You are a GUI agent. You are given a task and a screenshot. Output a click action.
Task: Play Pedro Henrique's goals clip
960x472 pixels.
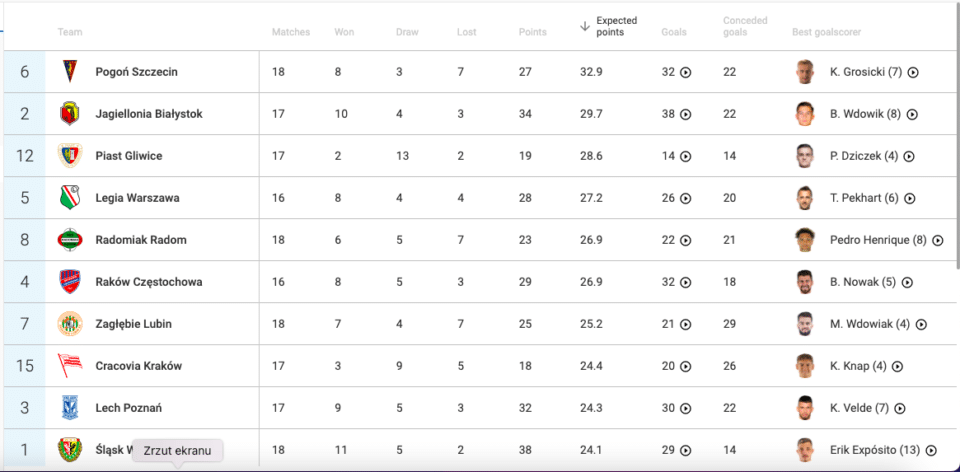point(937,241)
